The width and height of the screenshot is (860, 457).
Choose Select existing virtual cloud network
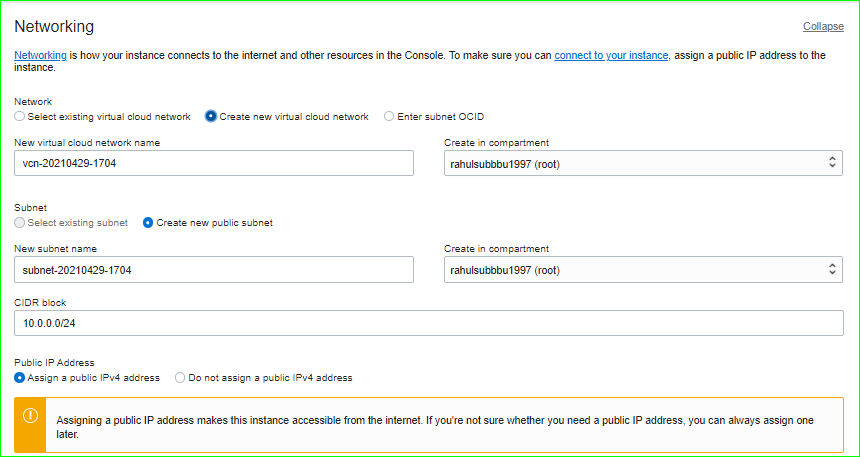[20, 117]
